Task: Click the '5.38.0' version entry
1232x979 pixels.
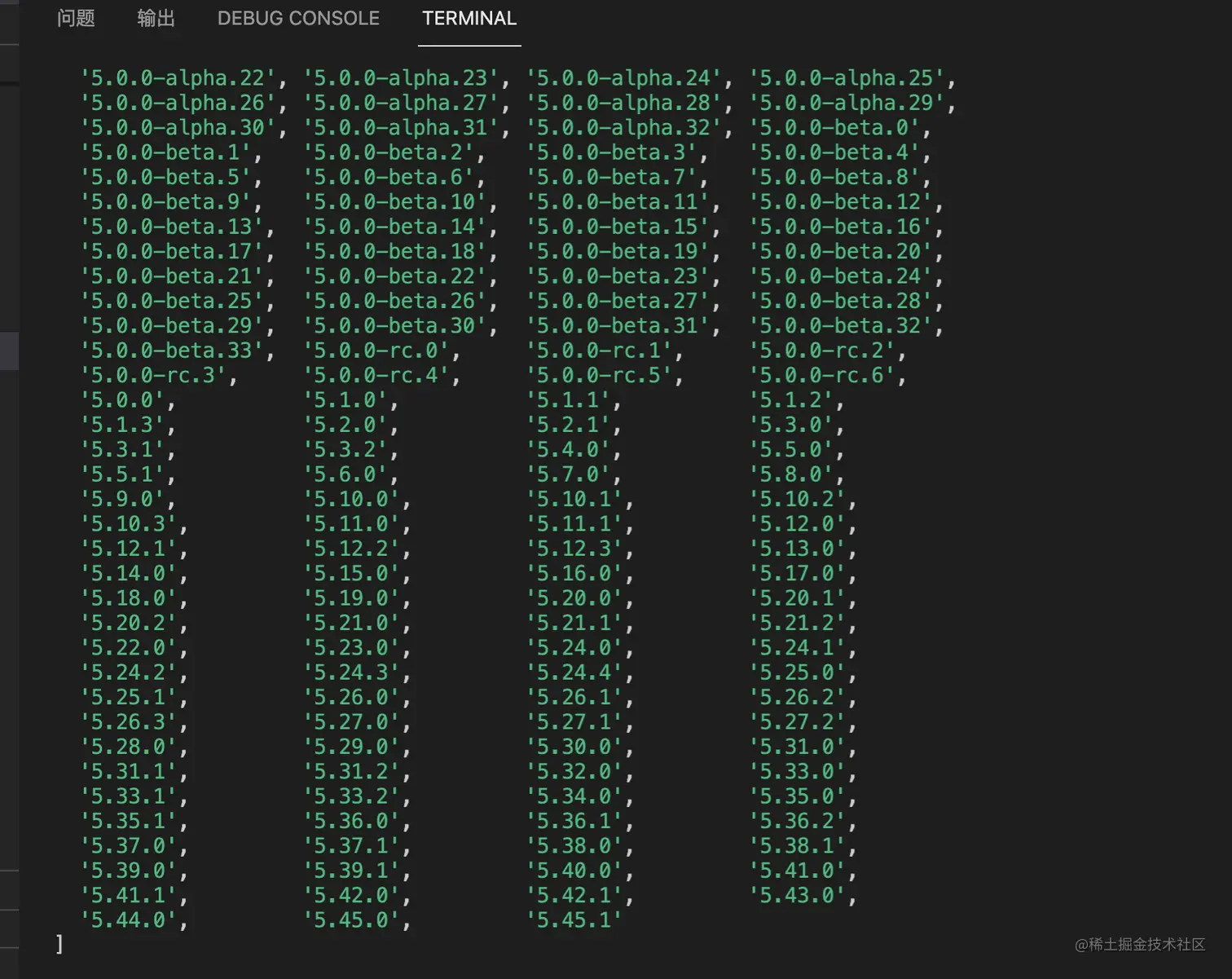Action: click(575, 846)
